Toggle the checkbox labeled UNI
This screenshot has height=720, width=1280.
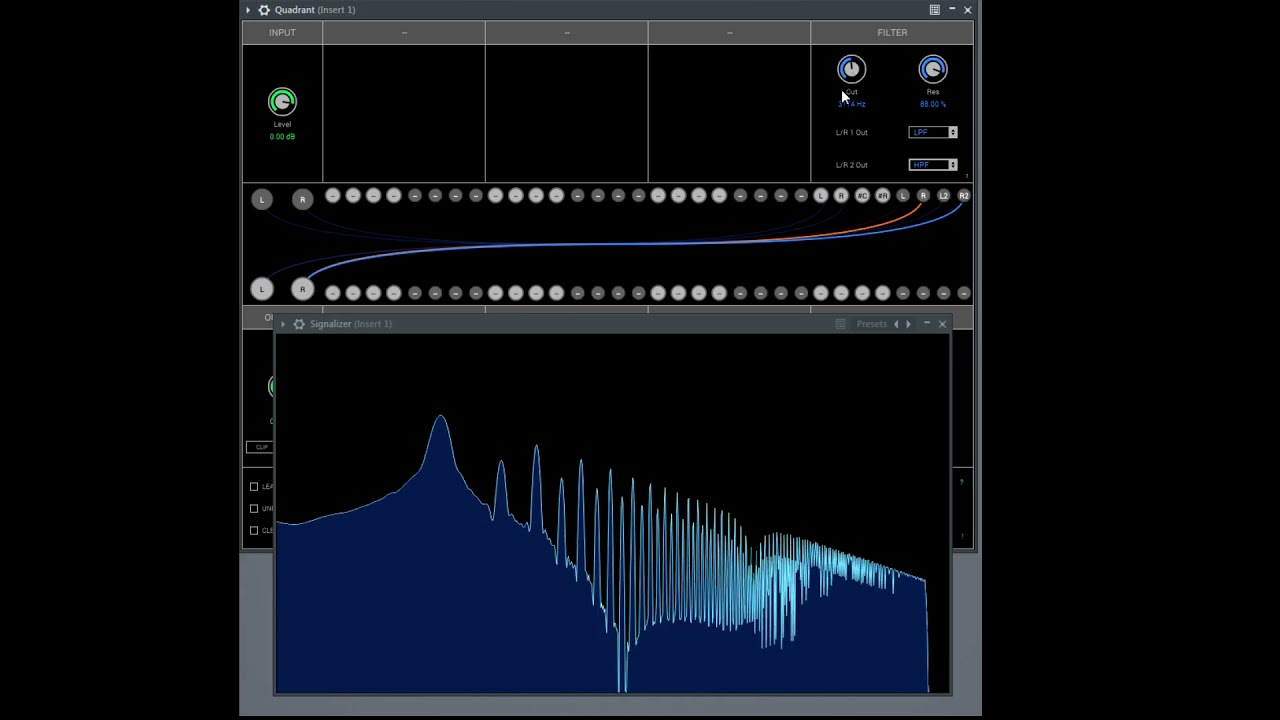pyautogui.click(x=254, y=509)
